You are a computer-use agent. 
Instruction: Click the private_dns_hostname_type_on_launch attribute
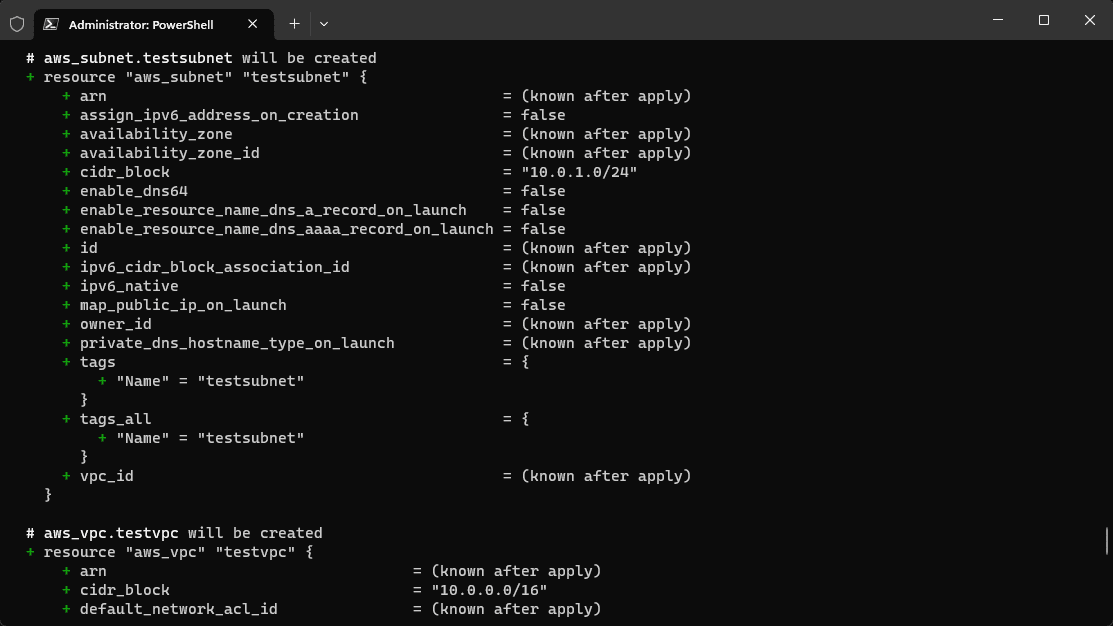tap(237, 343)
